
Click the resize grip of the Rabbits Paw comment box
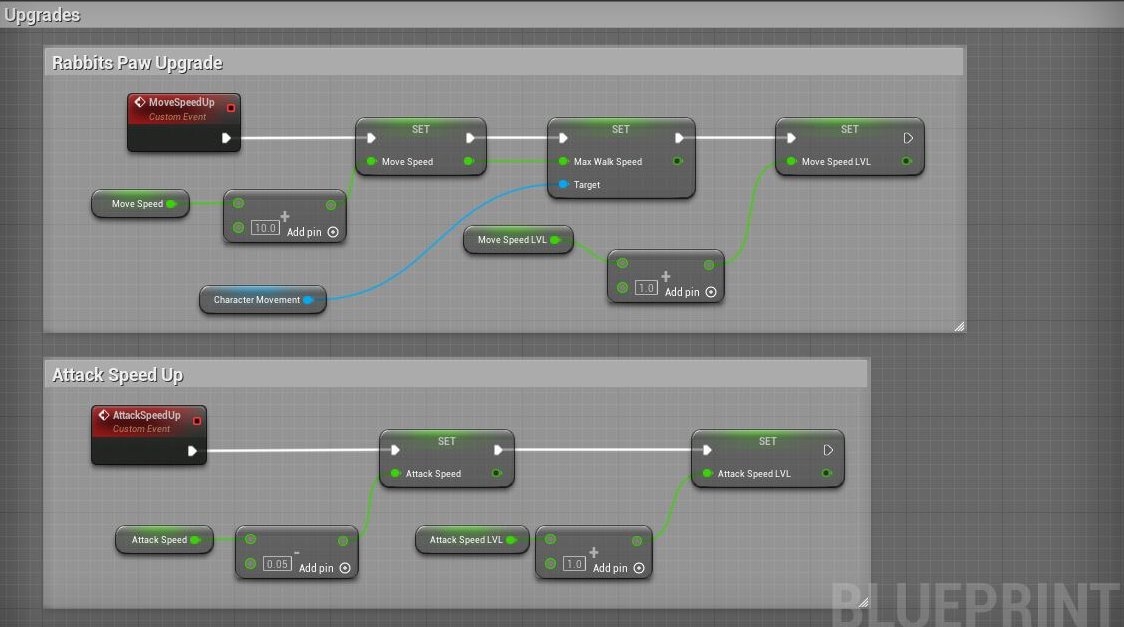click(959, 327)
